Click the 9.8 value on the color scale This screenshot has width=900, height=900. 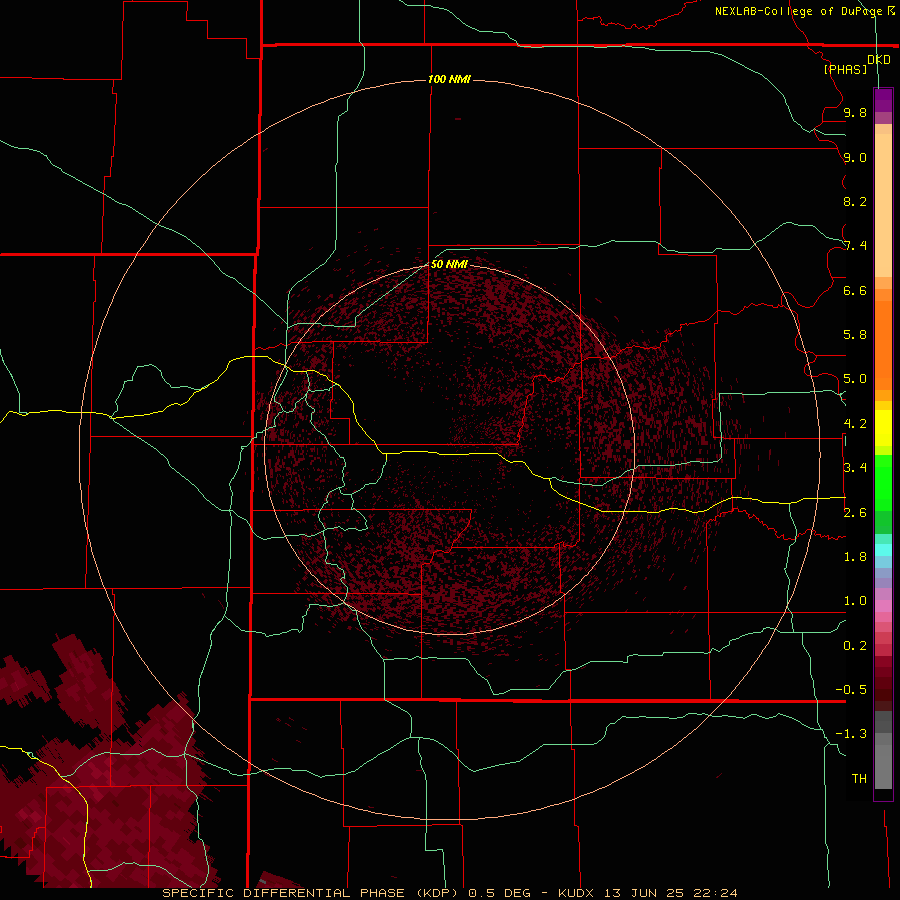click(855, 112)
